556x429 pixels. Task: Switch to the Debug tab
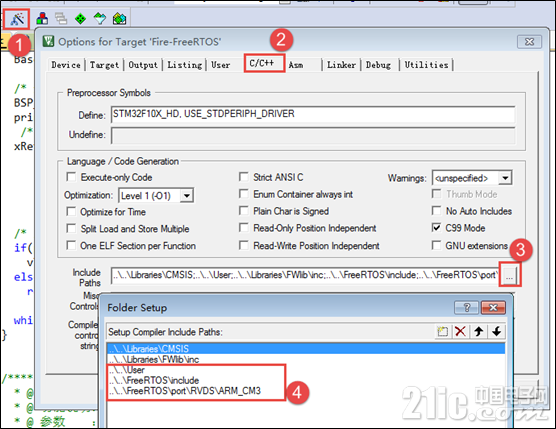pos(378,65)
